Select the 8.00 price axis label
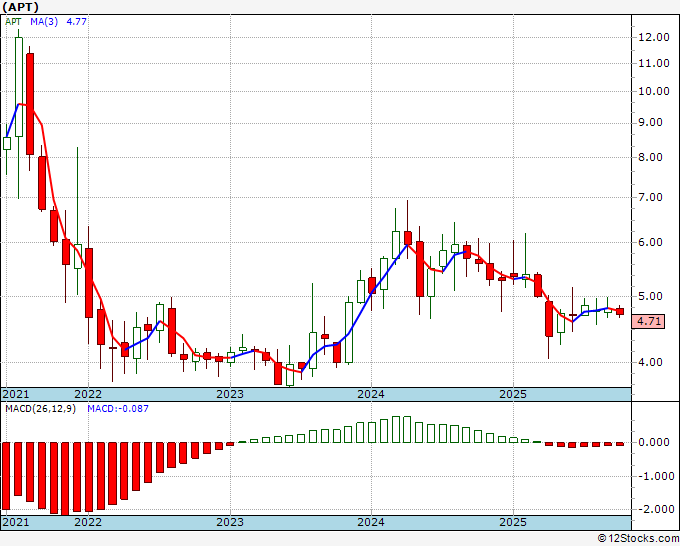Screen dimensions: 680x546 [651, 157]
